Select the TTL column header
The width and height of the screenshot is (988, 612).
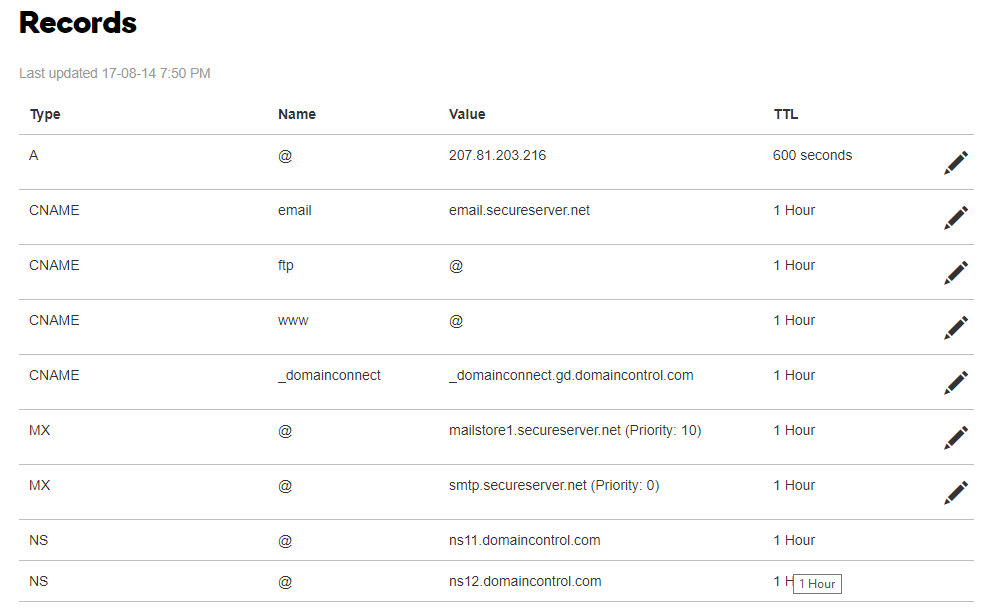point(785,114)
